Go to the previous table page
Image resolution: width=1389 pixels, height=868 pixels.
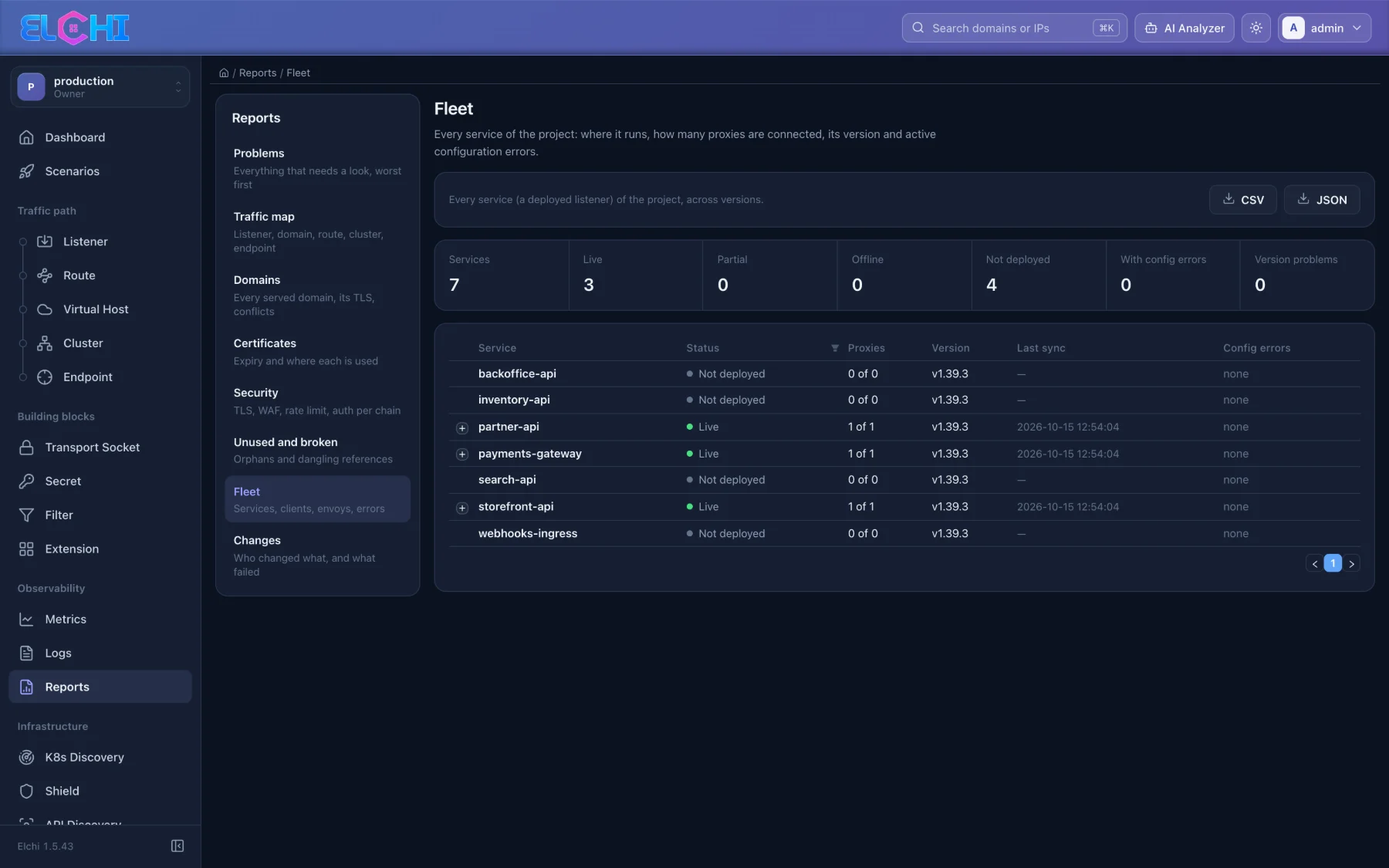pos(1315,564)
